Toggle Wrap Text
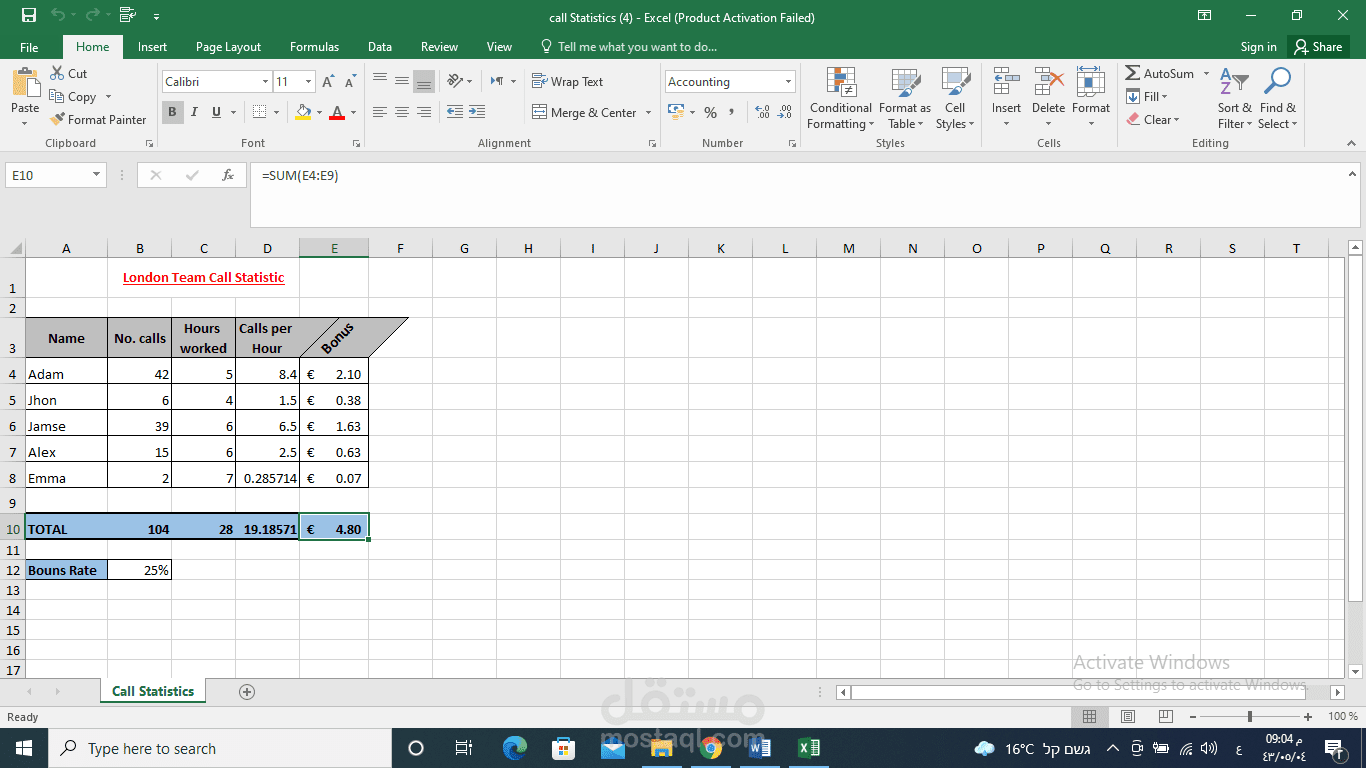The height and width of the screenshot is (768, 1366). tap(567, 81)
